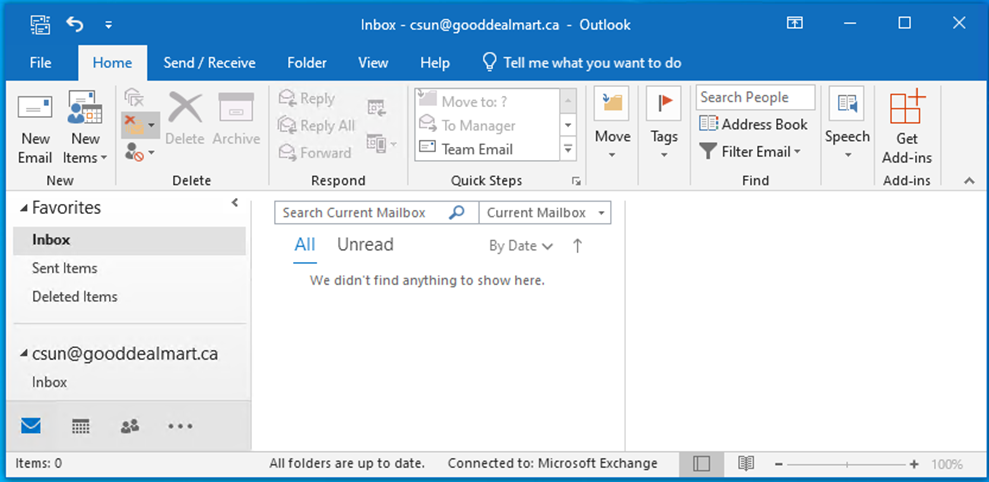This screenshot has width=989, height=482.
Task: Click the Search People field
Action: 755,97
